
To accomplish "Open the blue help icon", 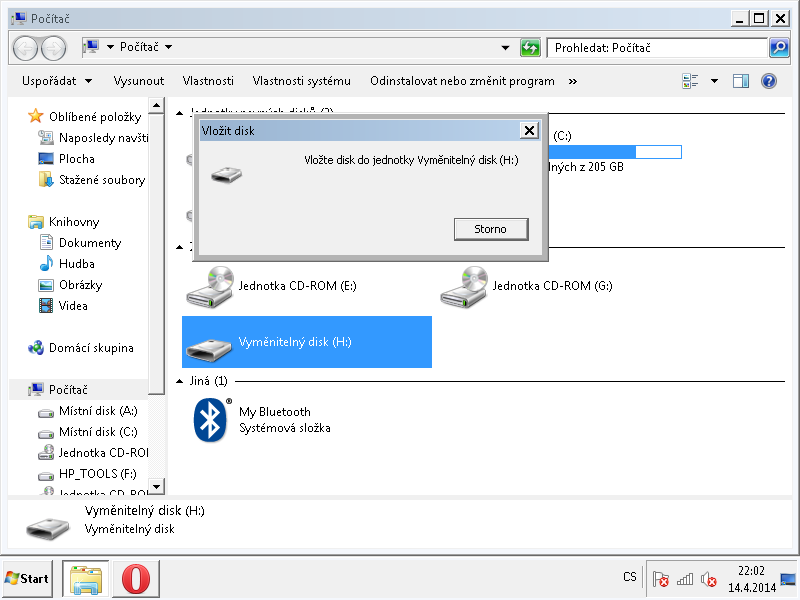I will pyautogui.click(x=768, y=81).
